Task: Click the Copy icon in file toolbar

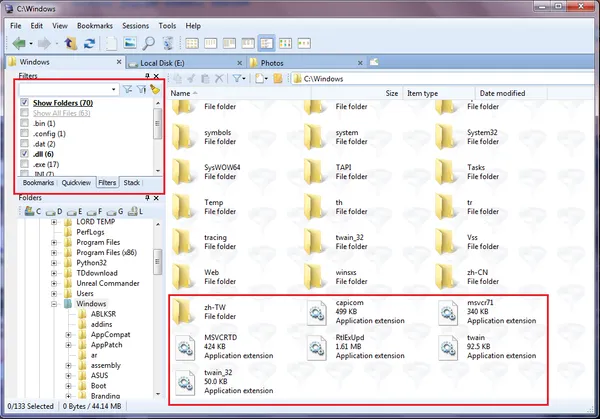Action: tap(178, 78)
